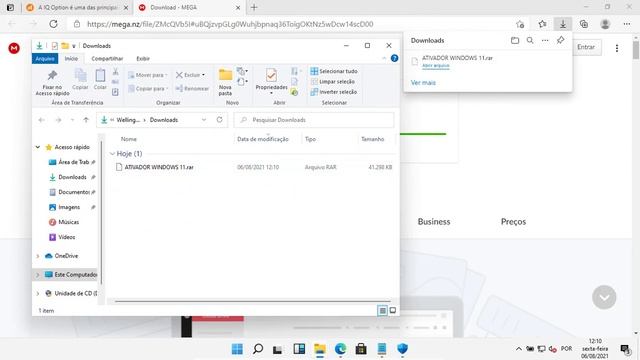Image resolution: width=640 pixels, height=360 pixels.
Task: Open the Mover para dropdown
Action: (148, 75)
